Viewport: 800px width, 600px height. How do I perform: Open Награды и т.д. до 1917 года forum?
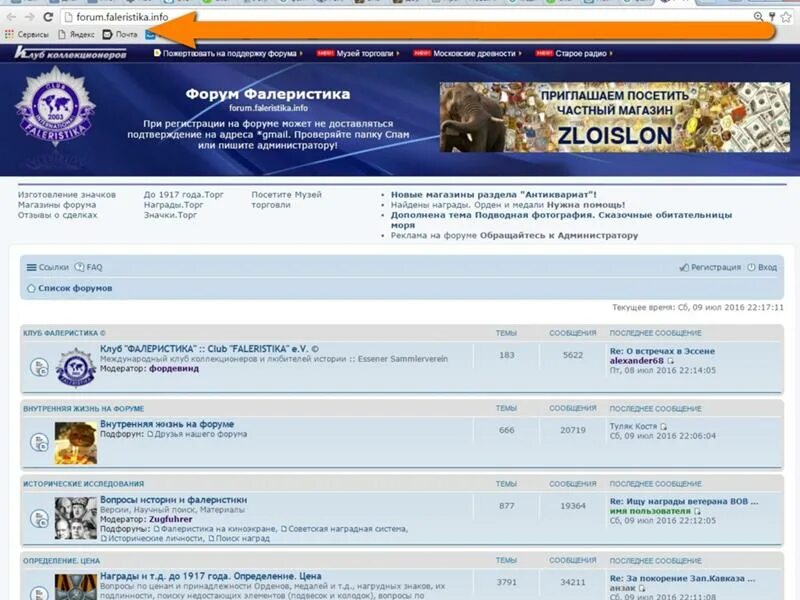point(211,576)
